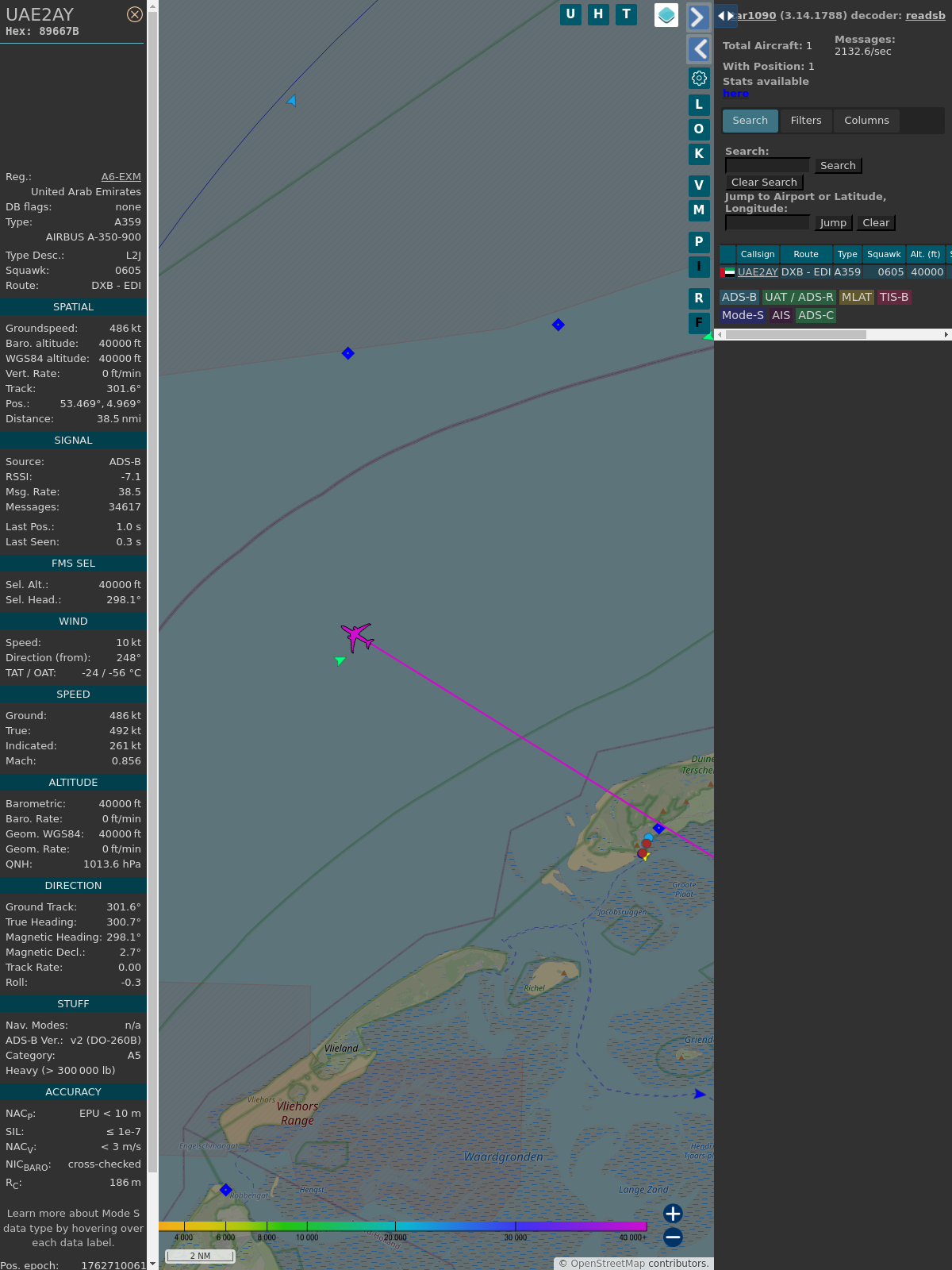Click the altitude color scale bar
The height and width of the screenshot is (1270, 952).
click(403, 1226)
